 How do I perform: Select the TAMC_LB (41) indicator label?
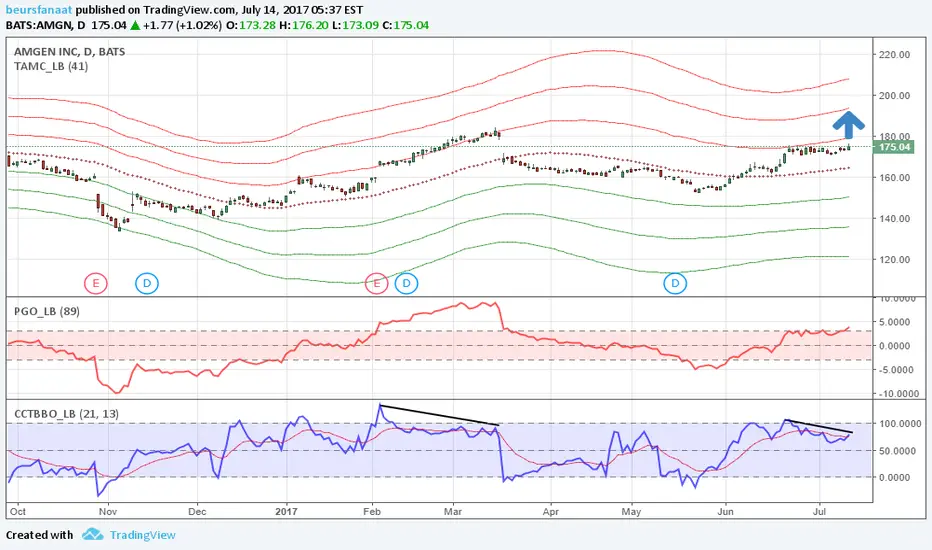51,66
